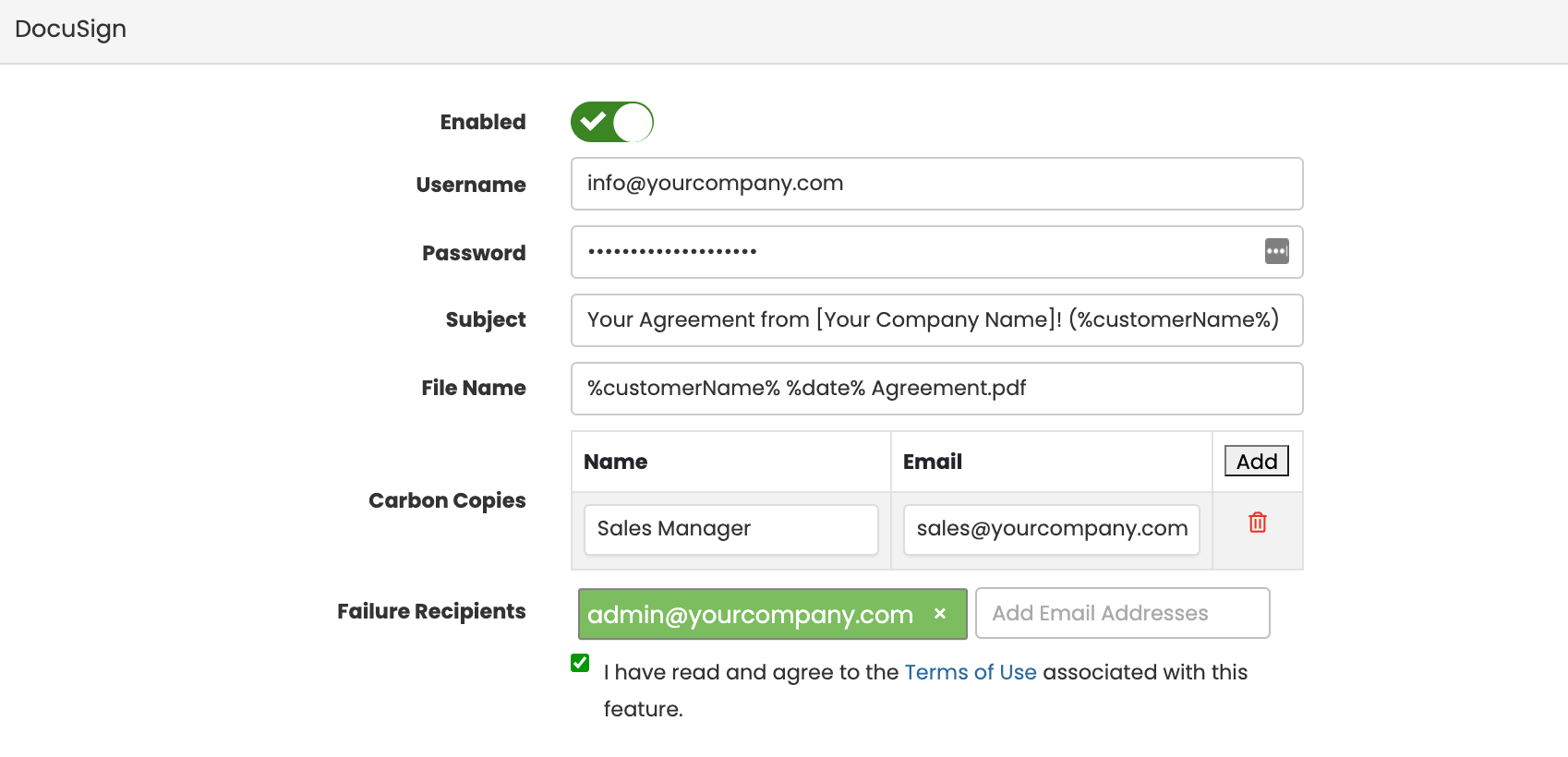The height and width of the screenshot is (757, 1568).
Task: Click the Email column header
Action: click(x=932, y=462)
